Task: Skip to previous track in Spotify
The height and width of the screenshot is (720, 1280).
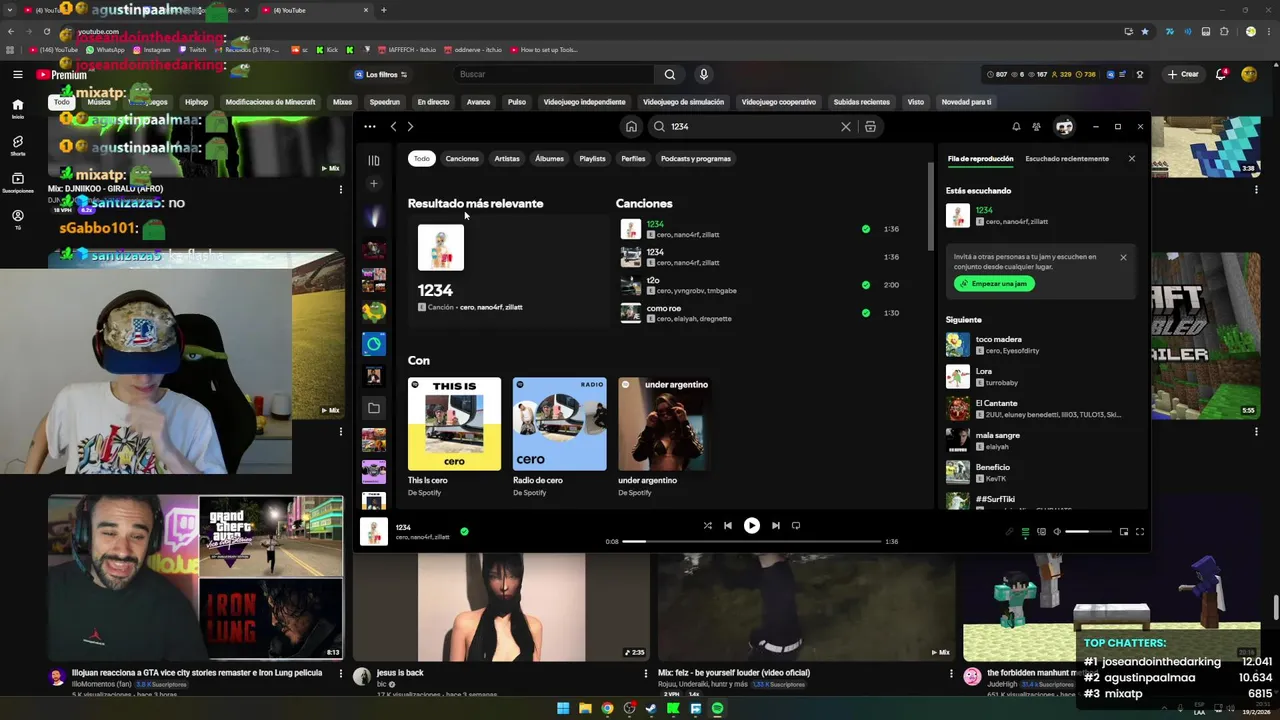Action: click(728, 525)
